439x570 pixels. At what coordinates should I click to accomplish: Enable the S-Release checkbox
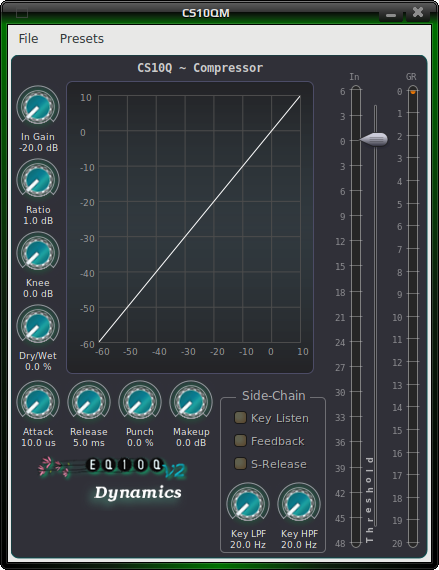point(240,463)
